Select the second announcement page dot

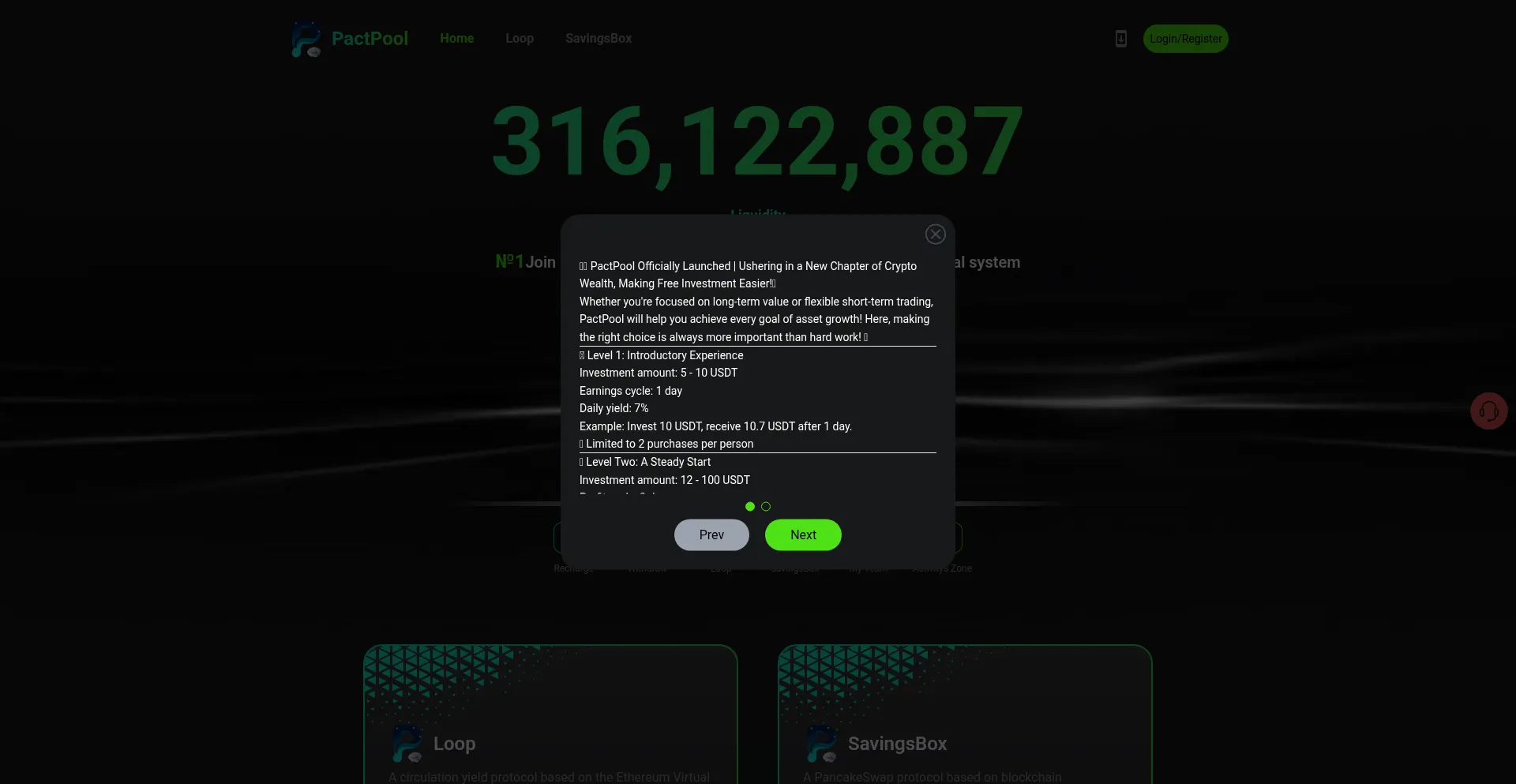(x=766, y=507)
